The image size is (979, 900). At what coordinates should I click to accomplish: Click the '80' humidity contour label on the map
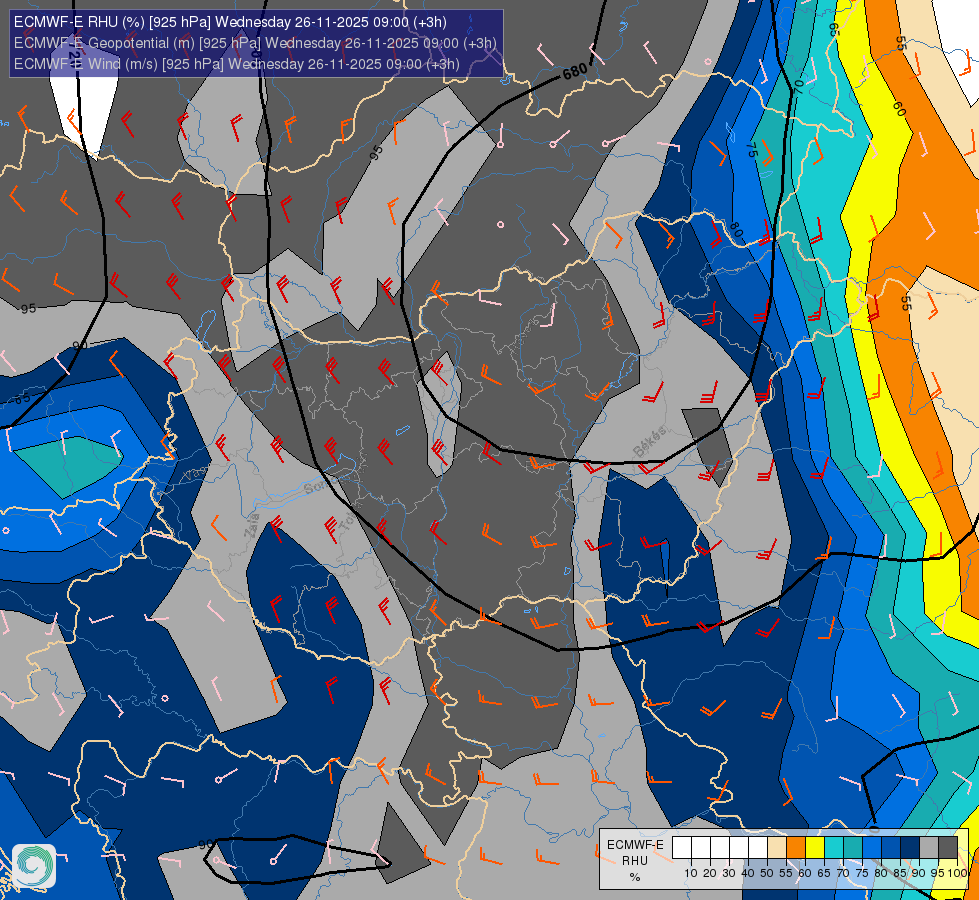(737, 230)
